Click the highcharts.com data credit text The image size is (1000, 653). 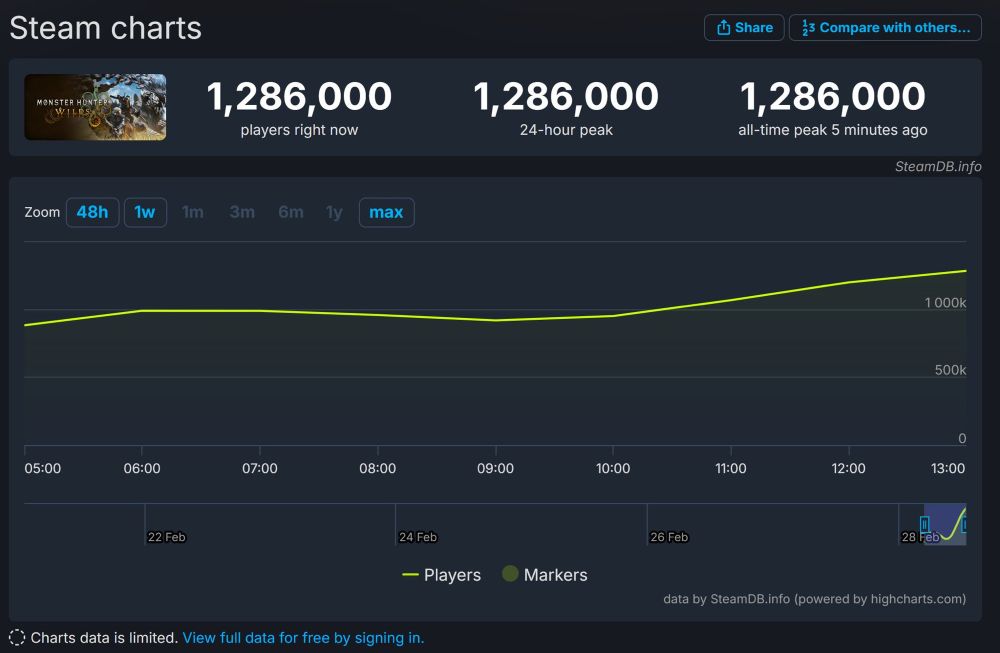tap(814, 599)
